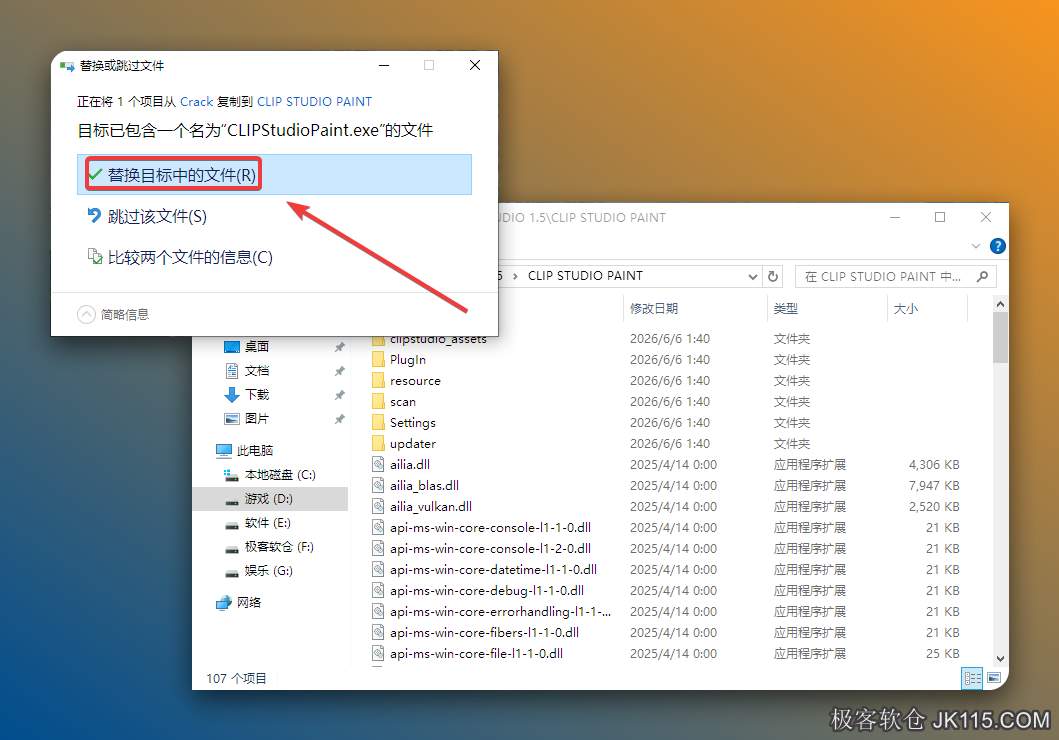This screenshot has height=740, width=1059.
Task: Select the Settings folder icon
Action: (378, 422)
